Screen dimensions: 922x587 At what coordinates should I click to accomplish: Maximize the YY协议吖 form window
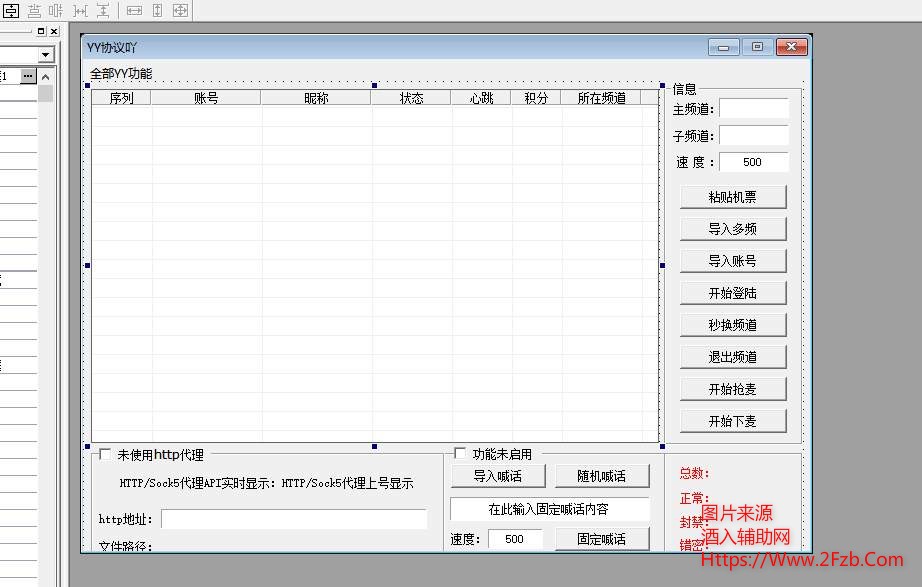coord(757,46)
